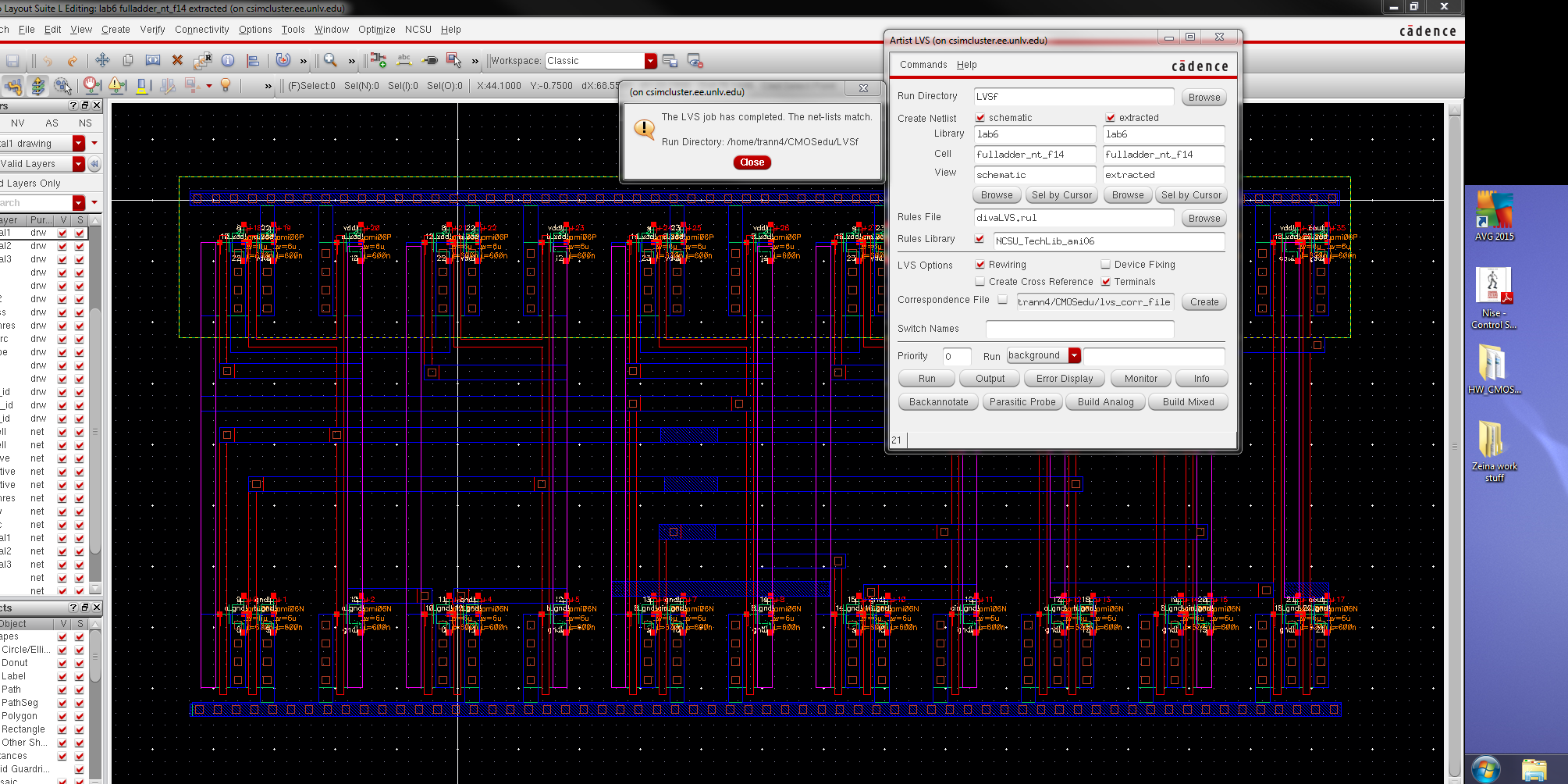
Task: Toggle the Rules Library checkbox
Action: click(980, 239)
